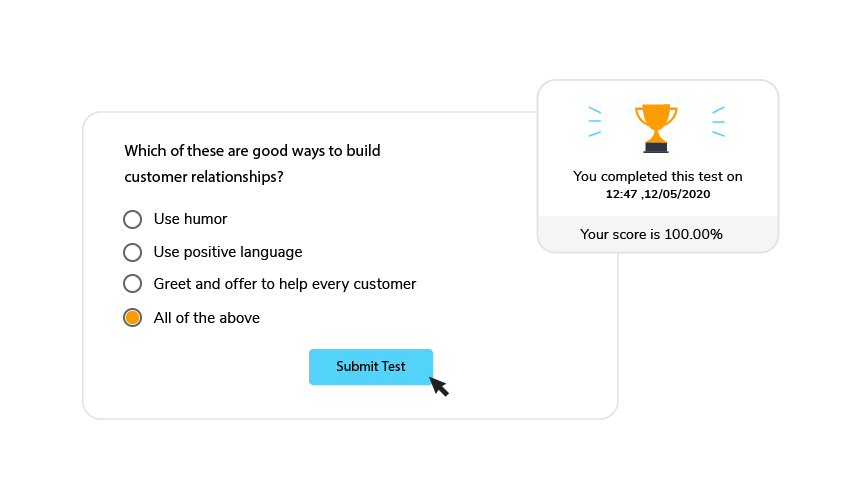The width and height of the screenshot is (850, 501).
Task: Click the 'All of the above' label text
Action: (x=207, y=318)
